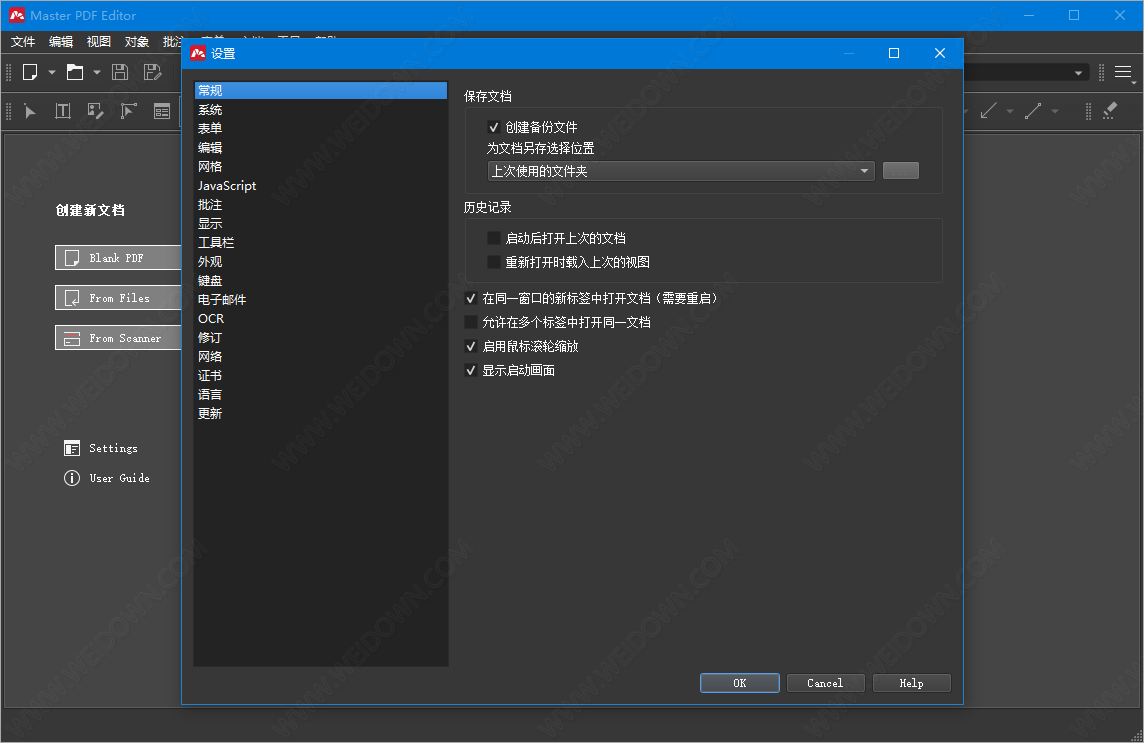This screenshot has width=1144, height=743.
Task: Open the 上次使用的文件夹 dropdown
Action: pyautogui.click(x=681, y=171)
